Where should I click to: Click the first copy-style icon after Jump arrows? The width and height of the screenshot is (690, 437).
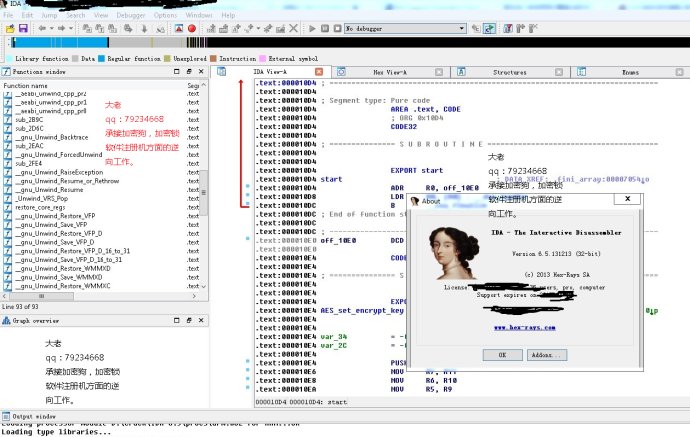[87, 29]
